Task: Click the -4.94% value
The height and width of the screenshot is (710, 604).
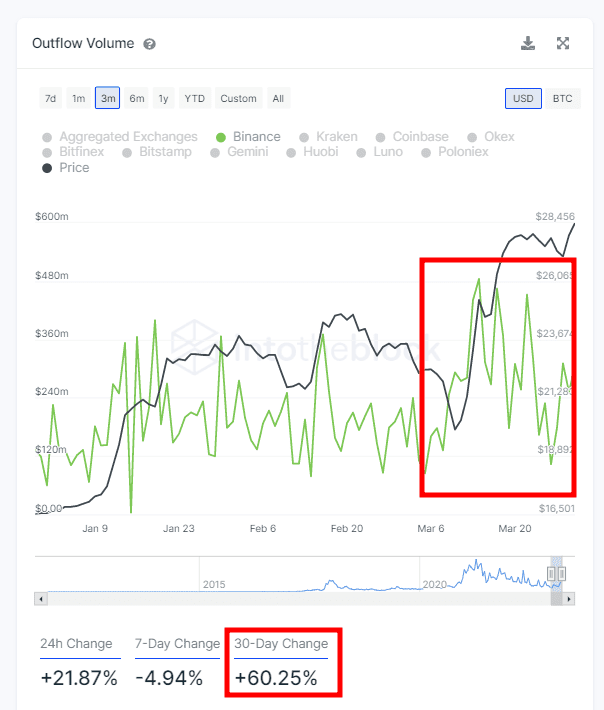Action: (x=169, y=678)
